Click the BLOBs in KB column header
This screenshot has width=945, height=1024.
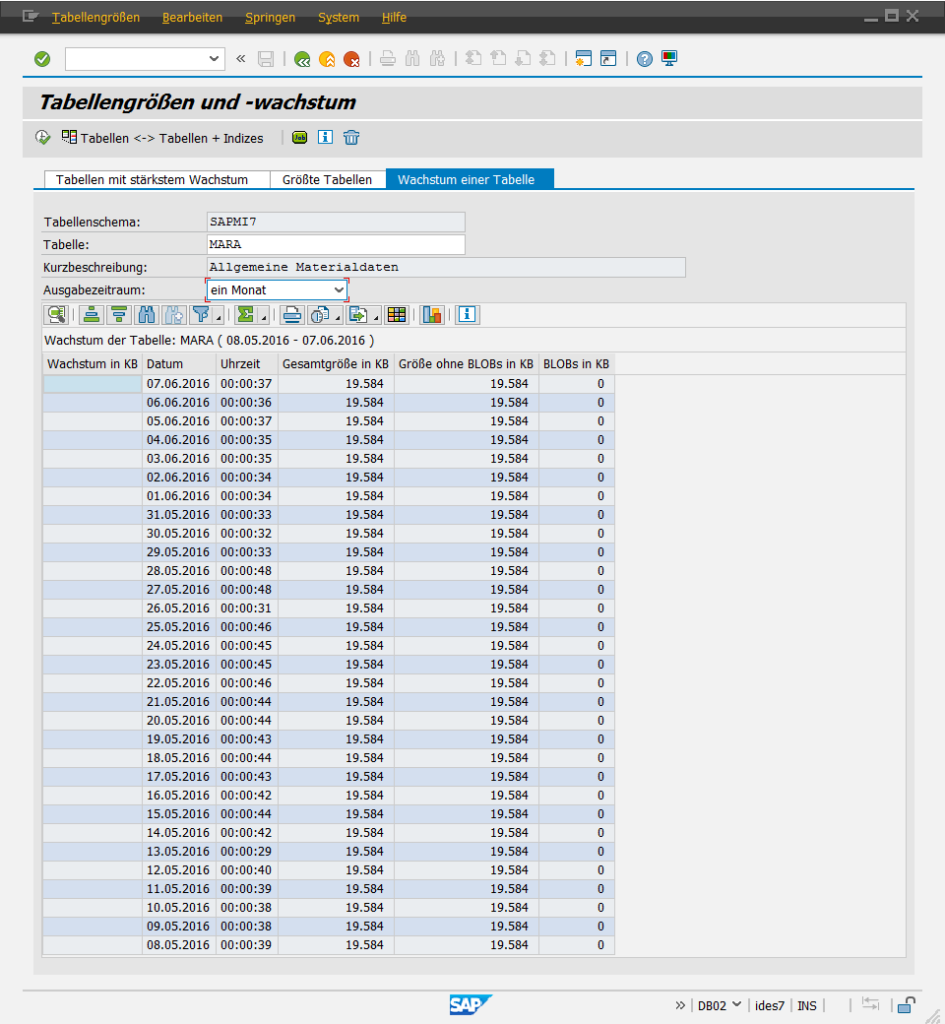pyautogui.click(x=576, y=364)
